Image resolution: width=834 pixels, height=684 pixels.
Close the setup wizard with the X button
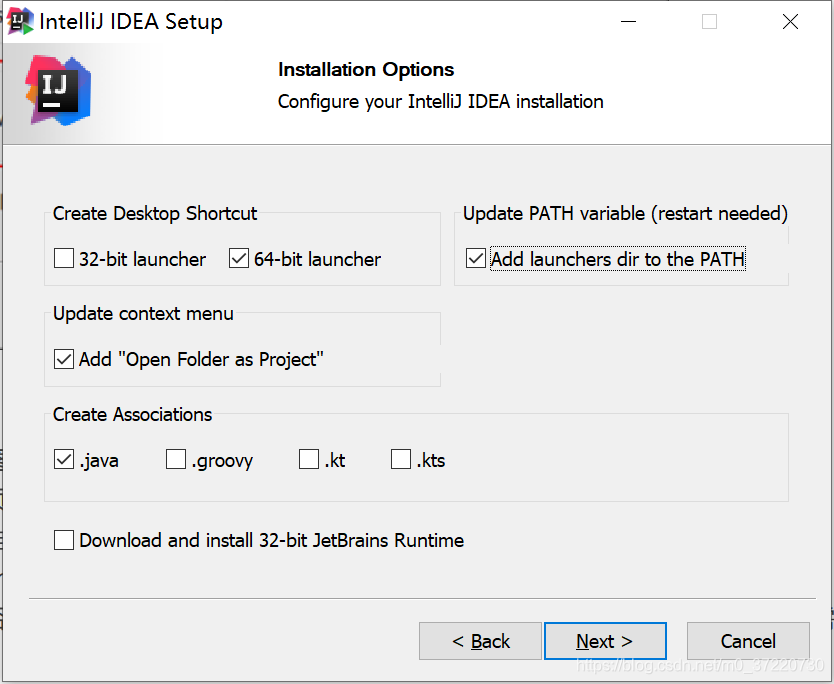(x=791, y=20)
